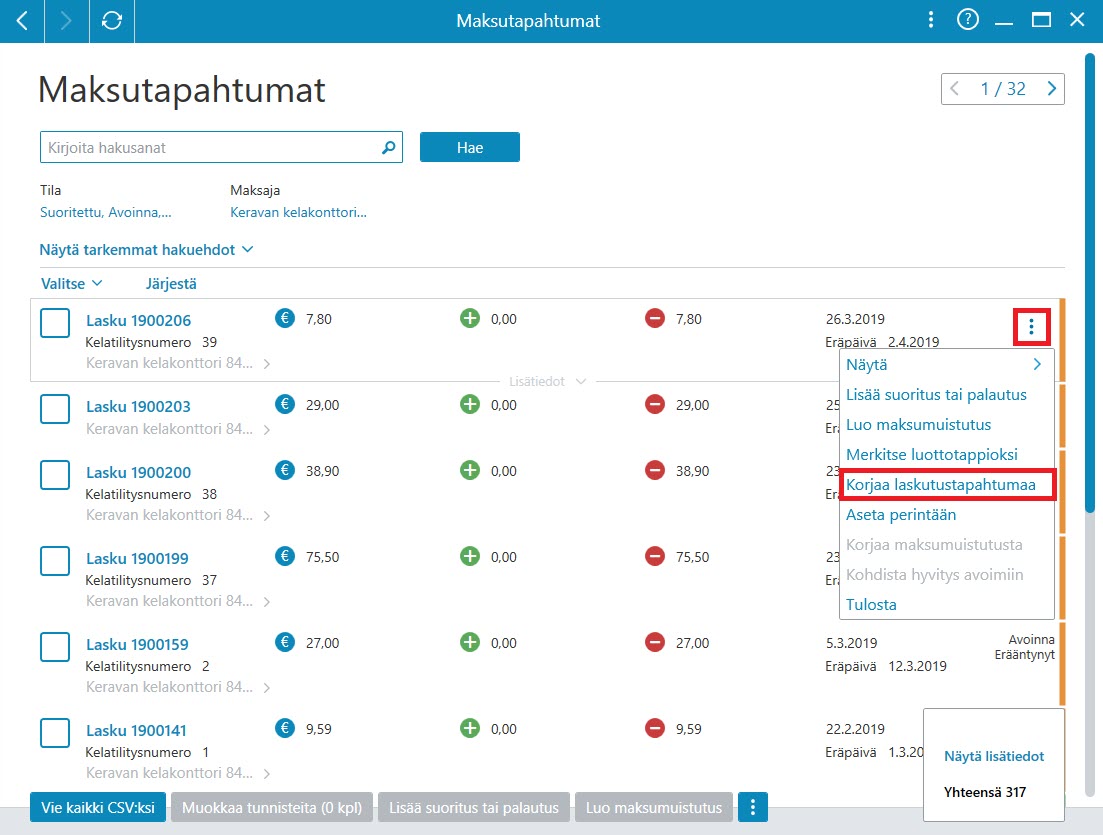1103x835 pixels.
Task: Expand Lisätiedot under first invoice
Action: (x=547, y=381)
